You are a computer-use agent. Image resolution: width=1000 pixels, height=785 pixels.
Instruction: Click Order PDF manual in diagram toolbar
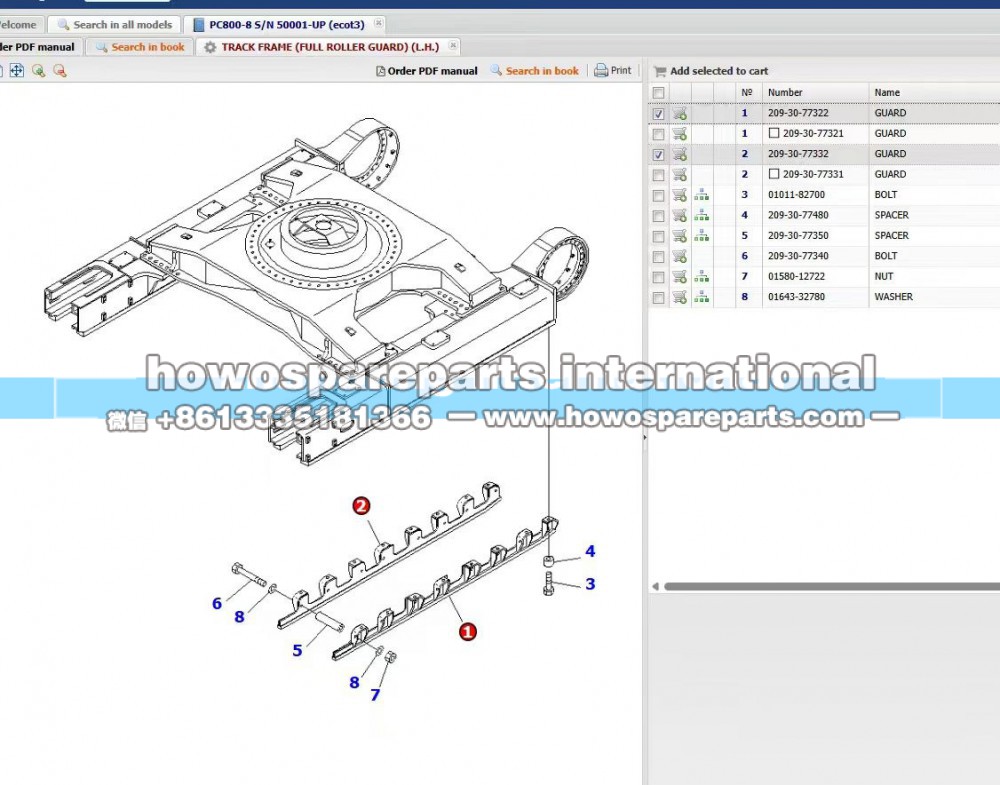pyautogui.click(x=427, y=71)
